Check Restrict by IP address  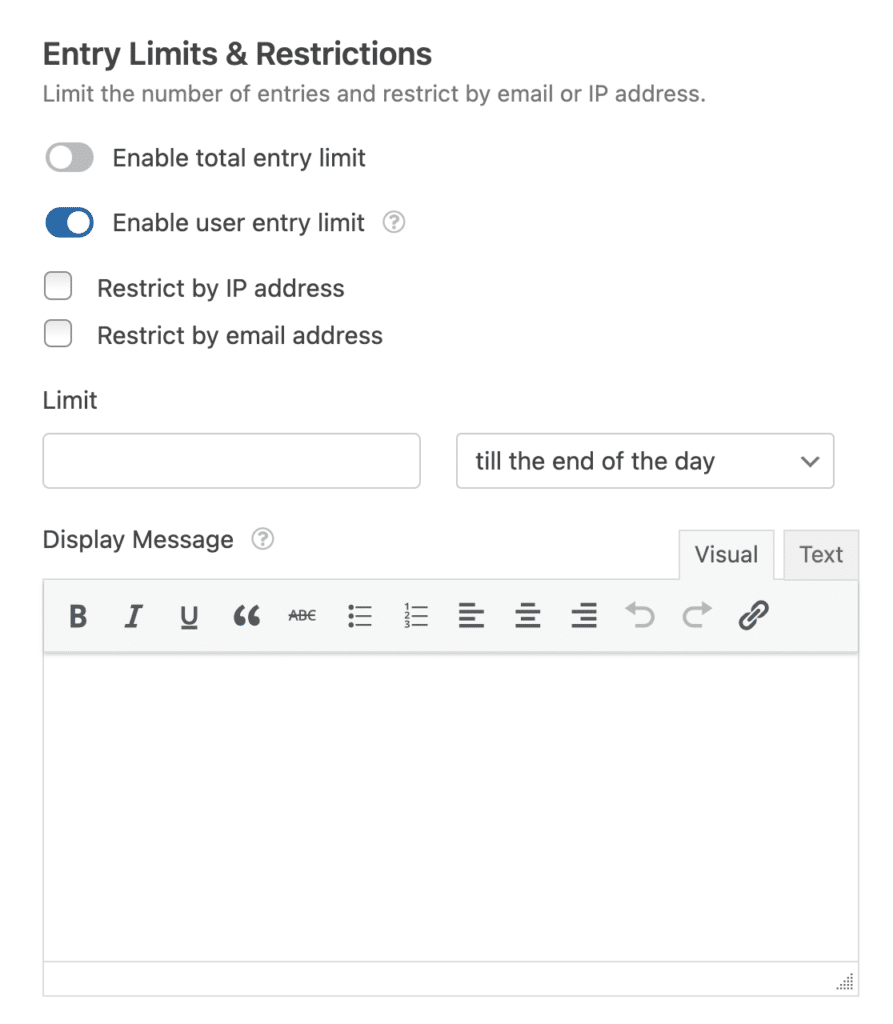[58, 286]
